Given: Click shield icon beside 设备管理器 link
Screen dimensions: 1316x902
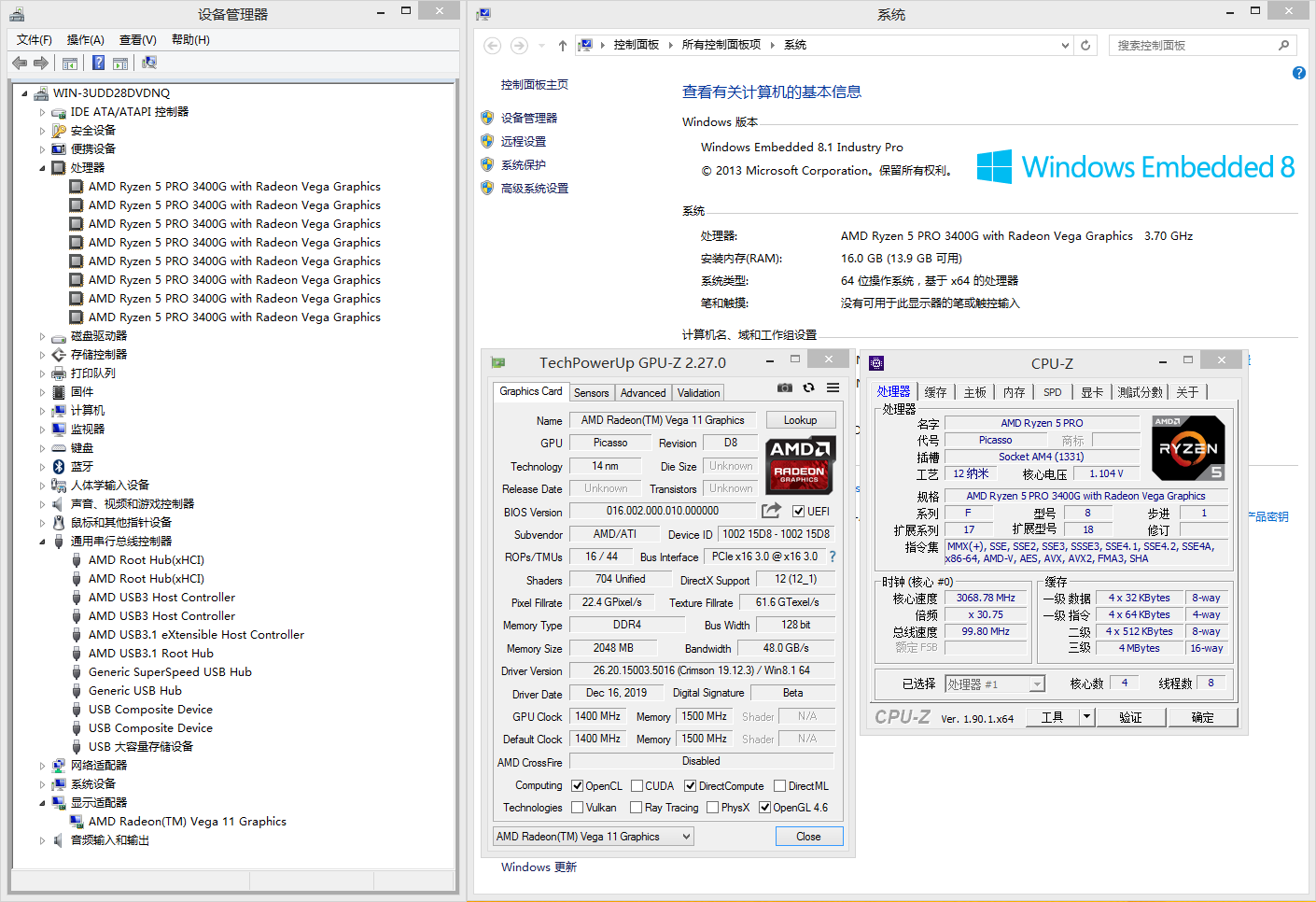Looking at the screenshot, I should [x=487, y=118].
